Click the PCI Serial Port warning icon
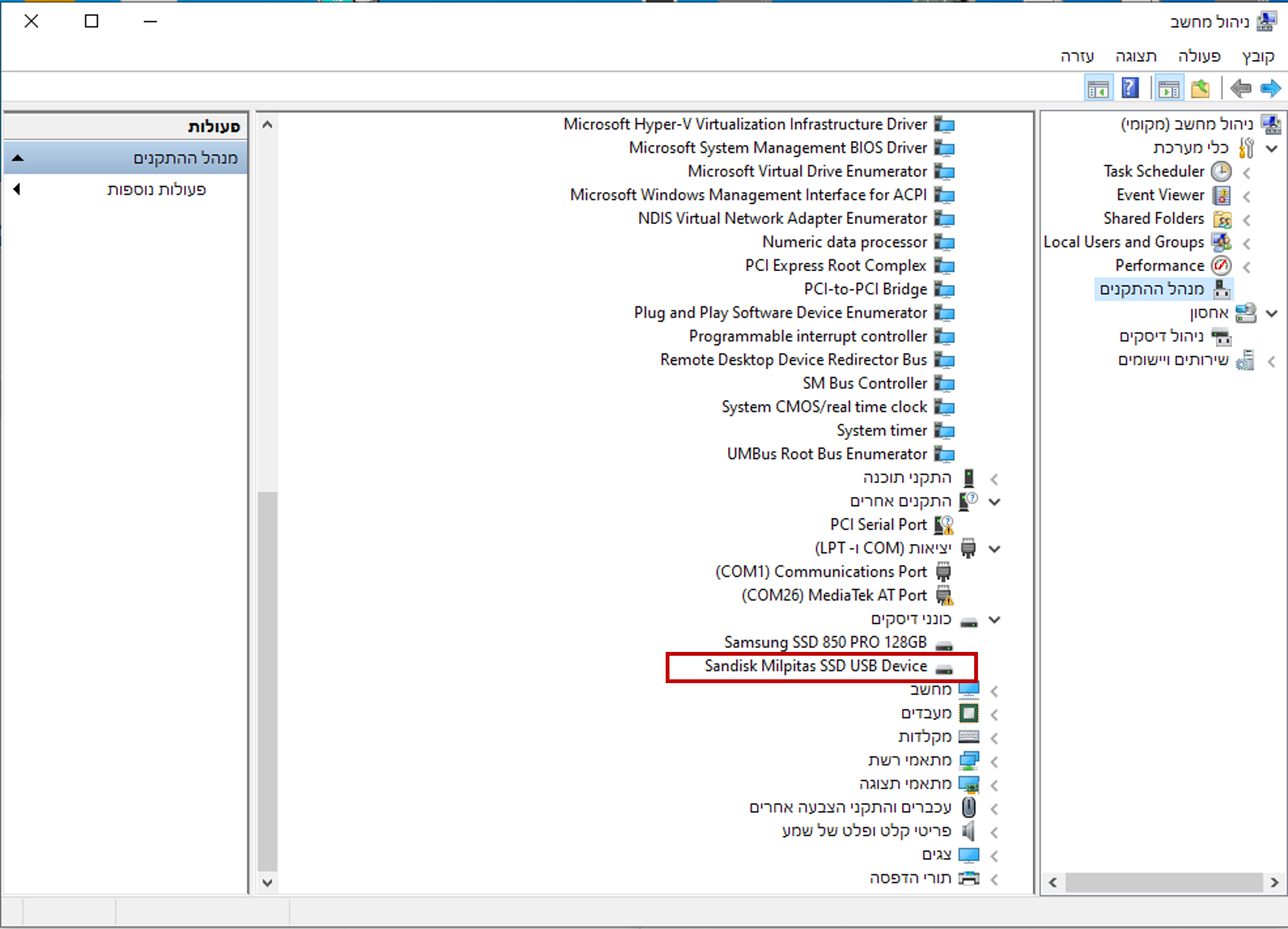 pos(944,525)
